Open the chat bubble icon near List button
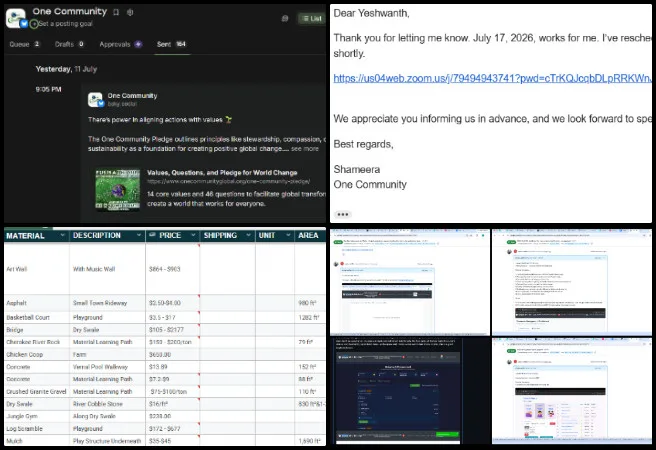This screenshot has height=450, width=656. tap(285, 18)
